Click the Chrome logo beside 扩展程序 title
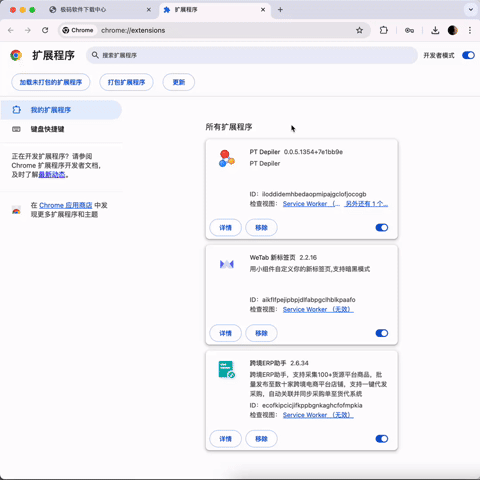 point(16,55)
